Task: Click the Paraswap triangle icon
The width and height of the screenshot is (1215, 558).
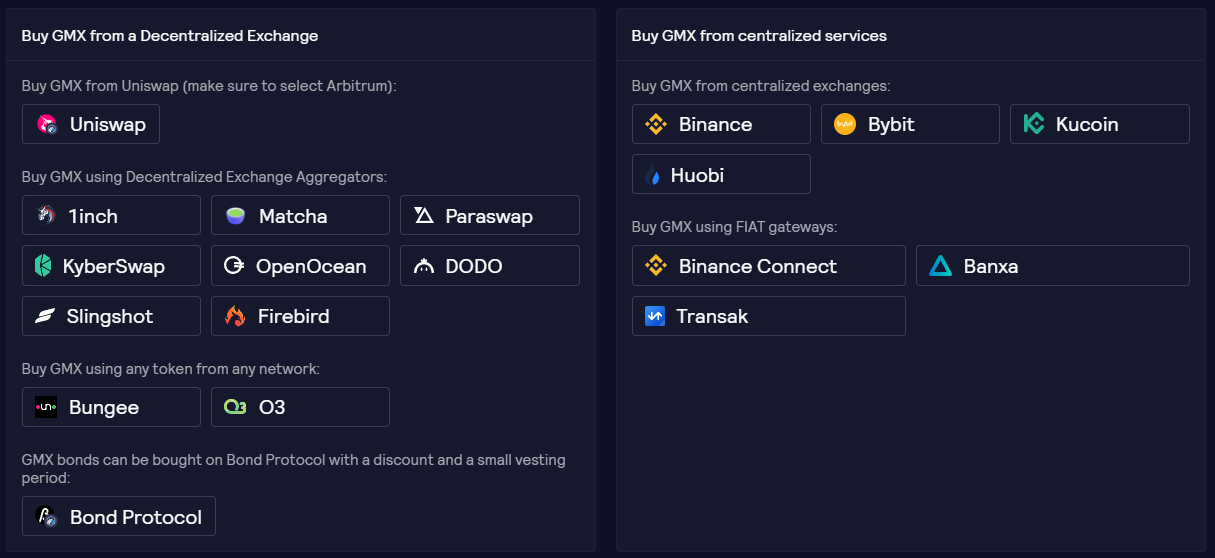Action: 424,215
